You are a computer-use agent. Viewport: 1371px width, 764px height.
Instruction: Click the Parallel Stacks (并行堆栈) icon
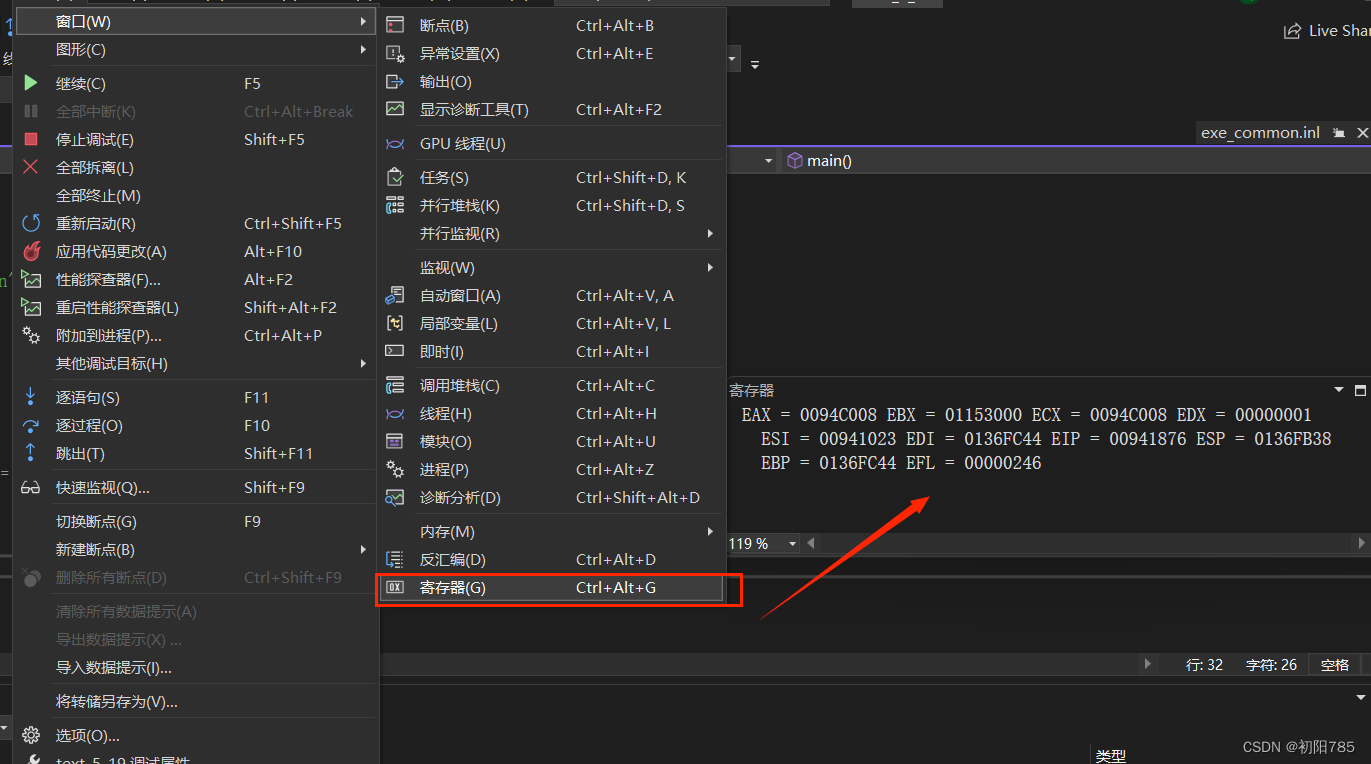point(395,205)
